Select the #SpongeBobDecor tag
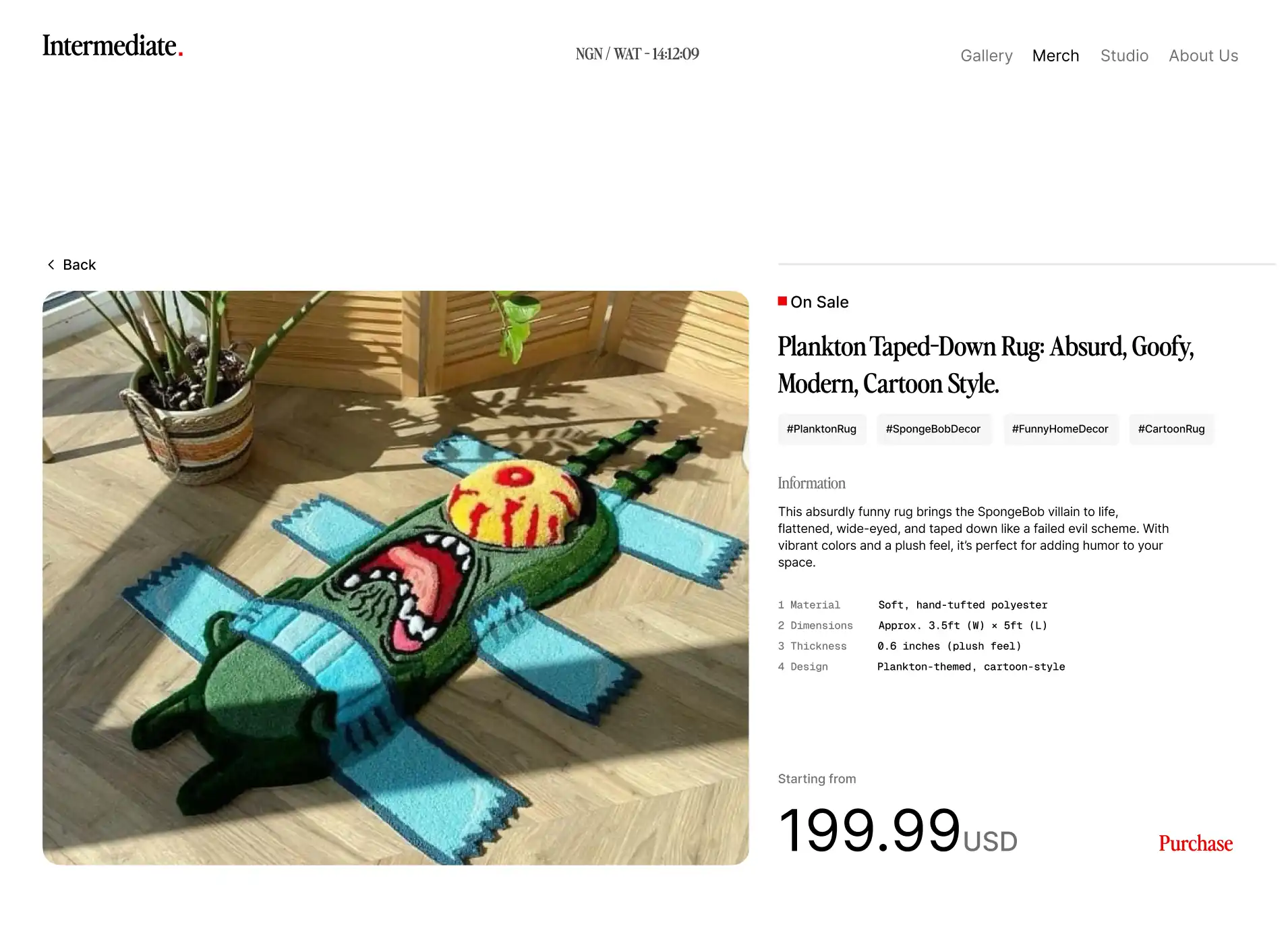This screenshot has width=1288, height=931. pyautogui.click(x=933, y=429)
